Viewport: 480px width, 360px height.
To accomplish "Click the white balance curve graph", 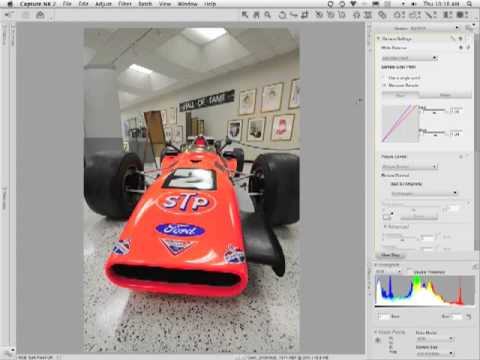I will 399,123.
